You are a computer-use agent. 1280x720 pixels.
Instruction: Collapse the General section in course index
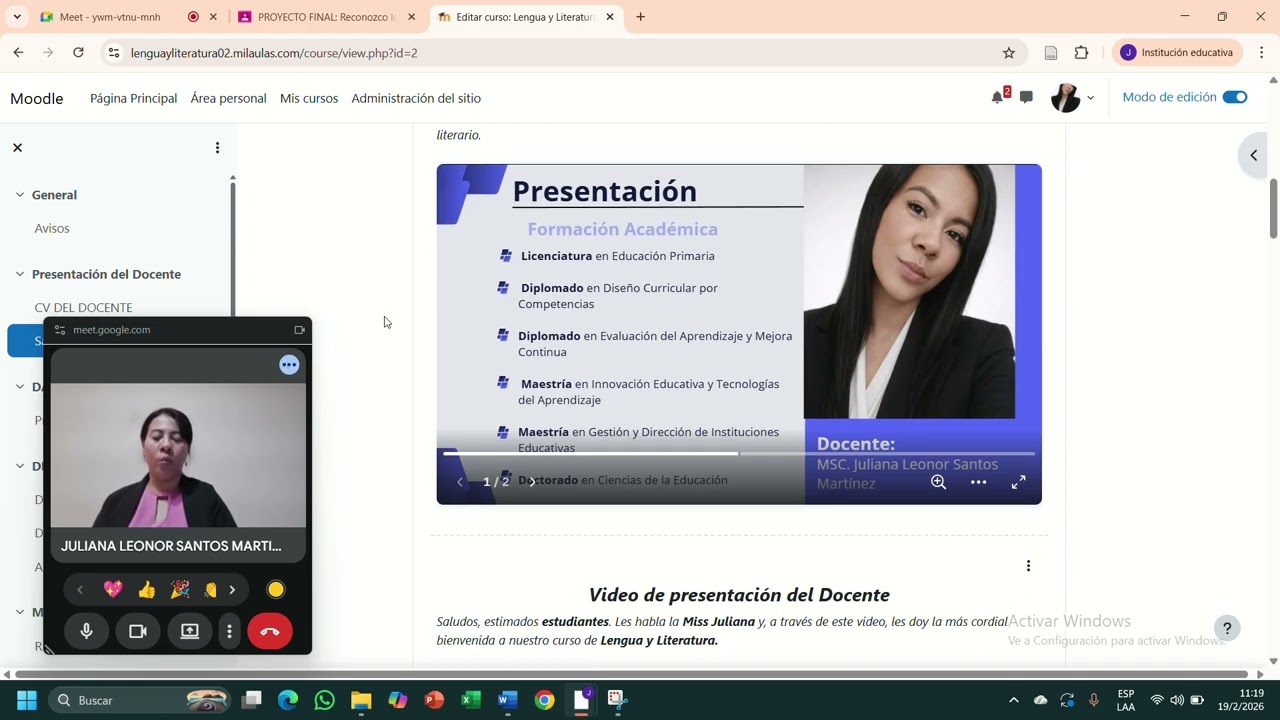click(x=19, y=195)
